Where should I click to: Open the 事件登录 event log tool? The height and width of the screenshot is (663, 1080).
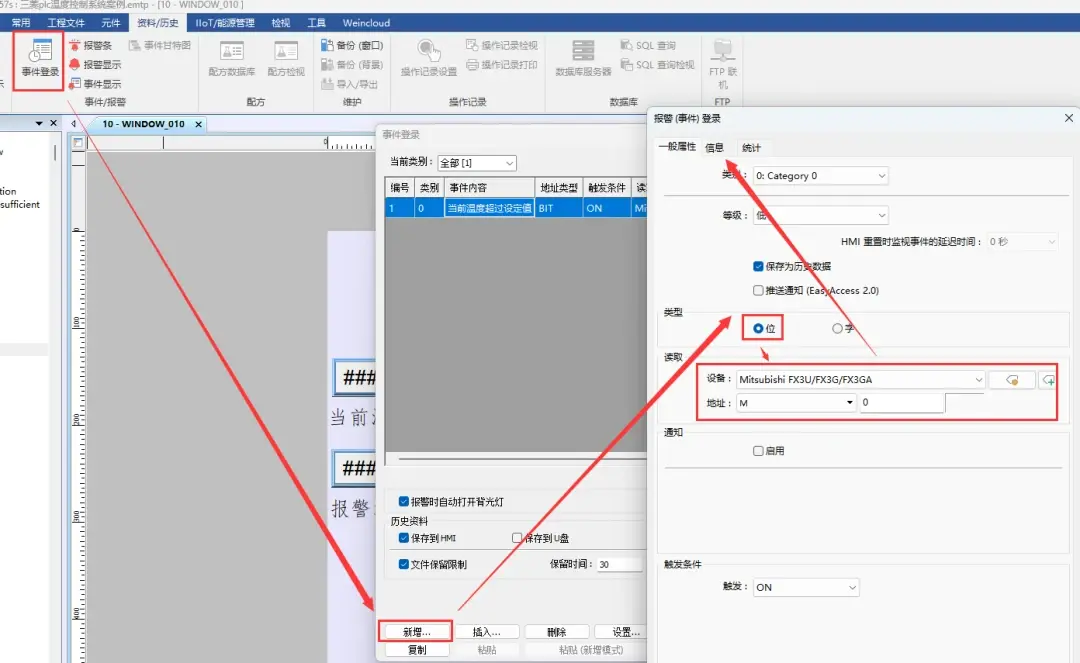(x=39, y=58)
